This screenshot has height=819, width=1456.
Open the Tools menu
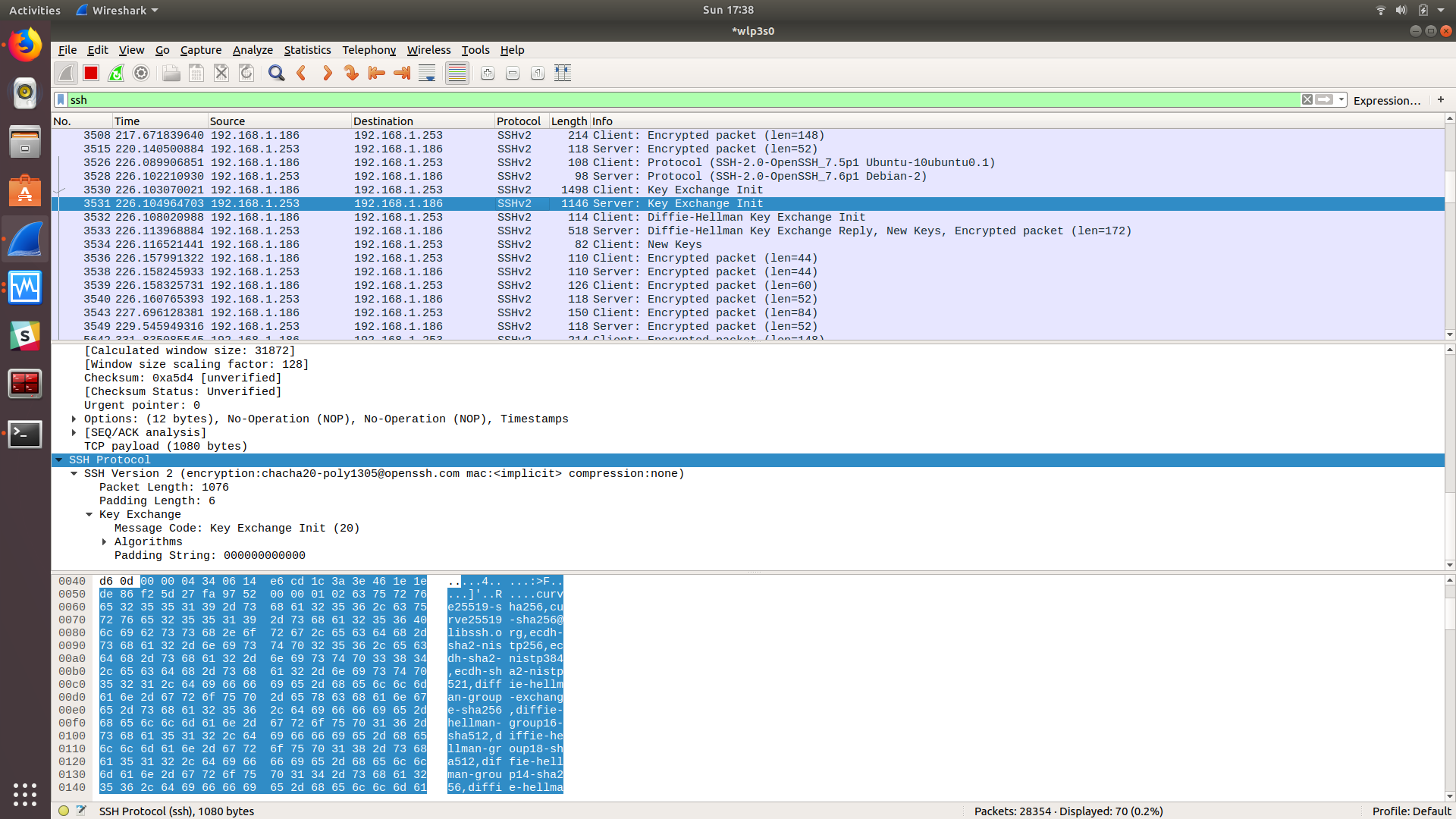pyautogui.click(x=475, y=50)
